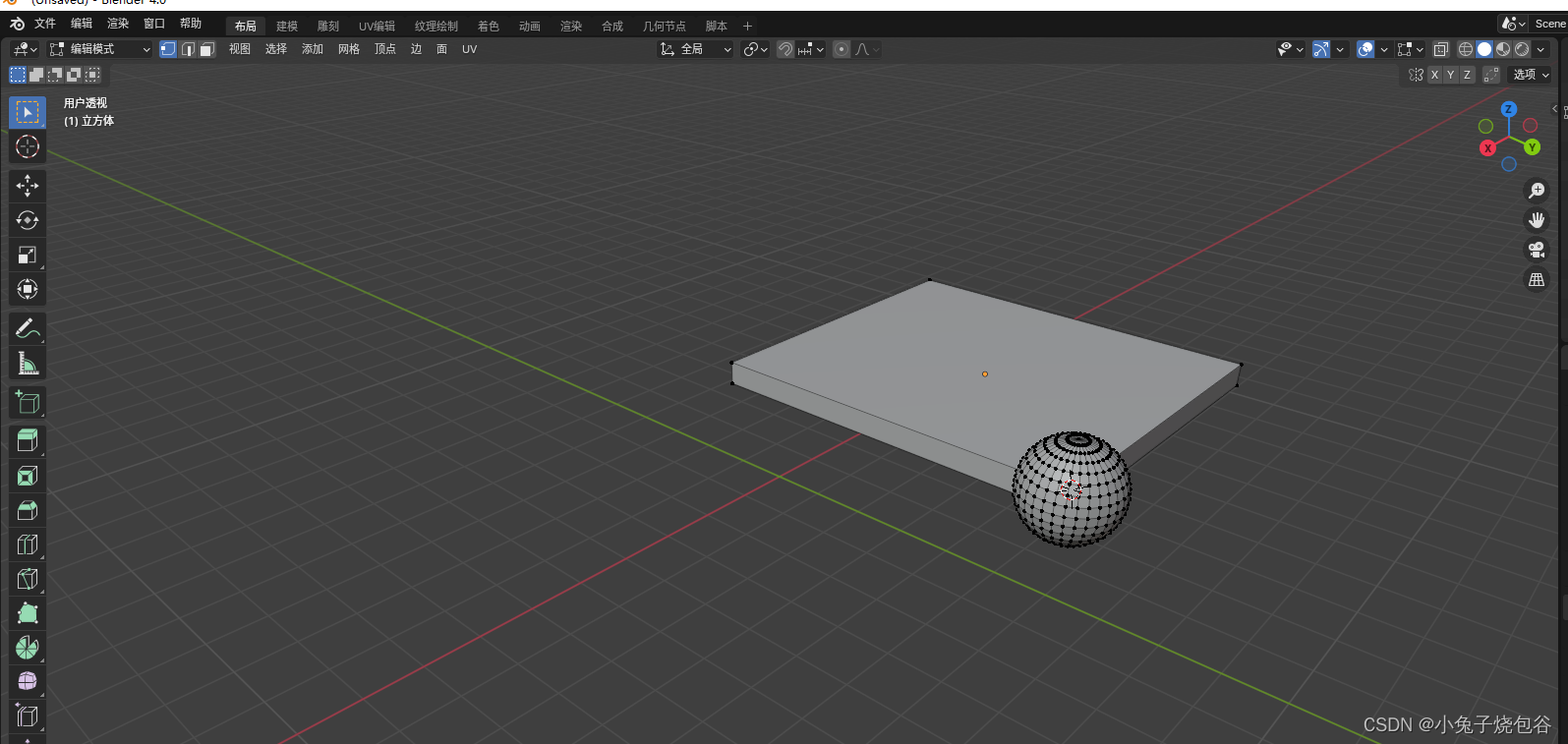Enable edge select mode
Screen dimensions: 1568x744
click(x=188, y=49)
